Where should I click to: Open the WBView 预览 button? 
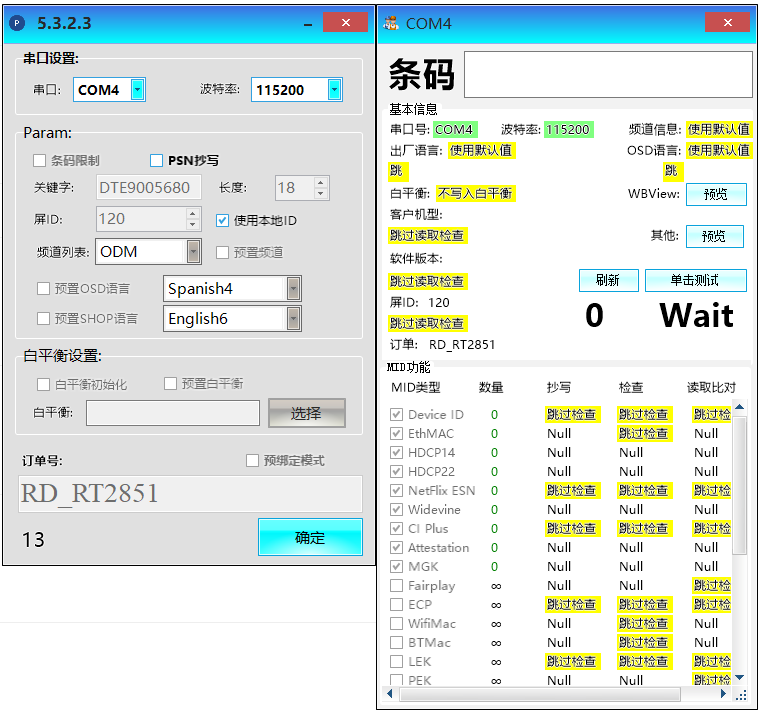pyautogui.click(x=715, y=194)
